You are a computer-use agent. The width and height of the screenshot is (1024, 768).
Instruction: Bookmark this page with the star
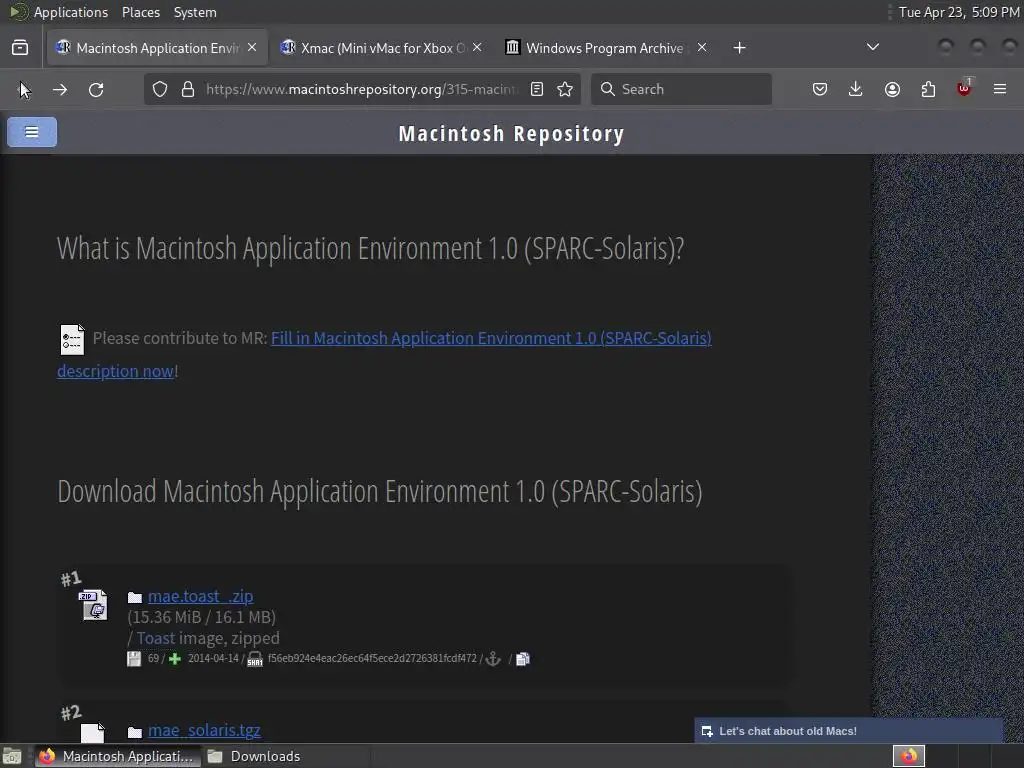point(566,89)
